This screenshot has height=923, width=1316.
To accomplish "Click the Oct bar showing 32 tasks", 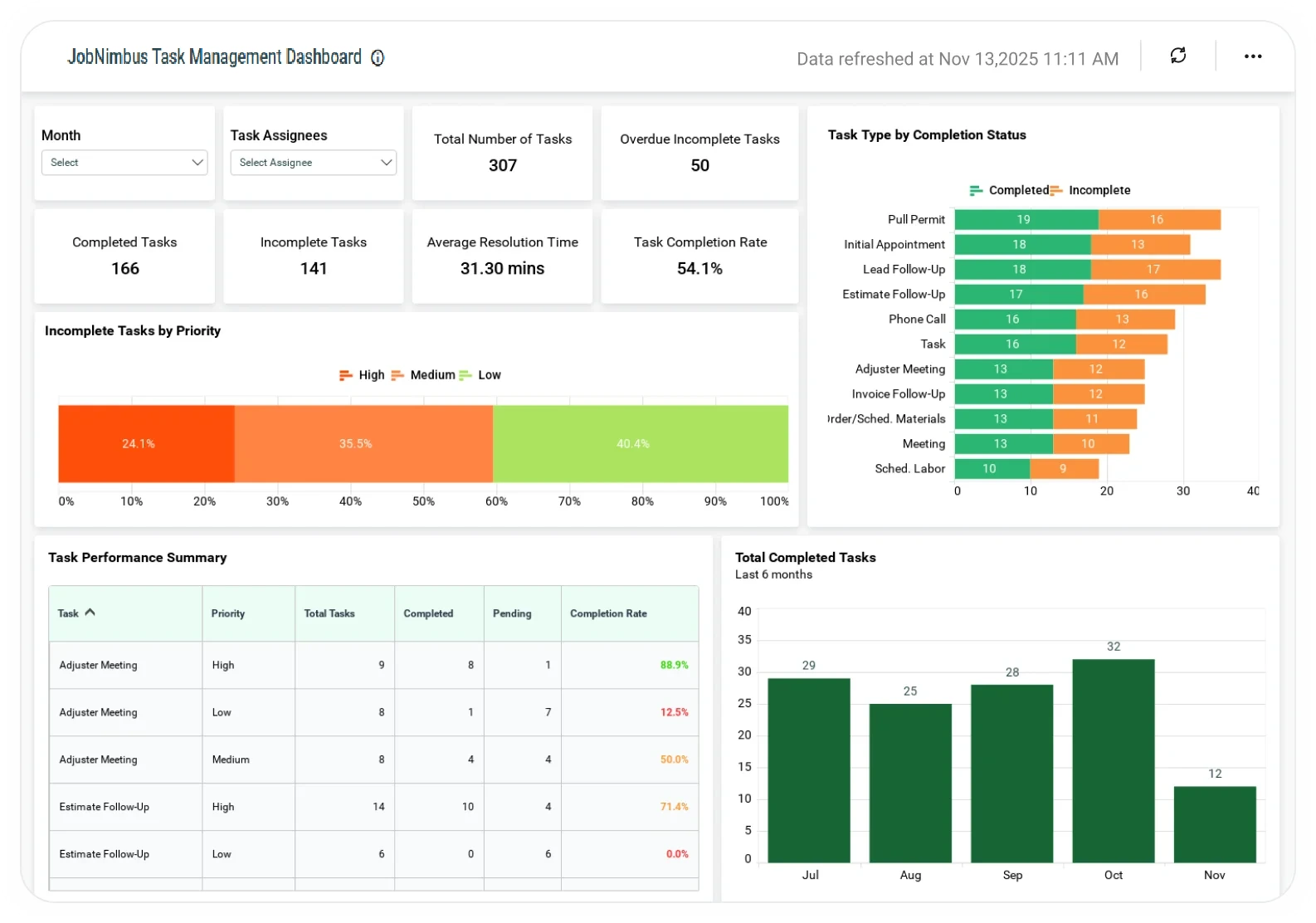I will point(1113,761).
